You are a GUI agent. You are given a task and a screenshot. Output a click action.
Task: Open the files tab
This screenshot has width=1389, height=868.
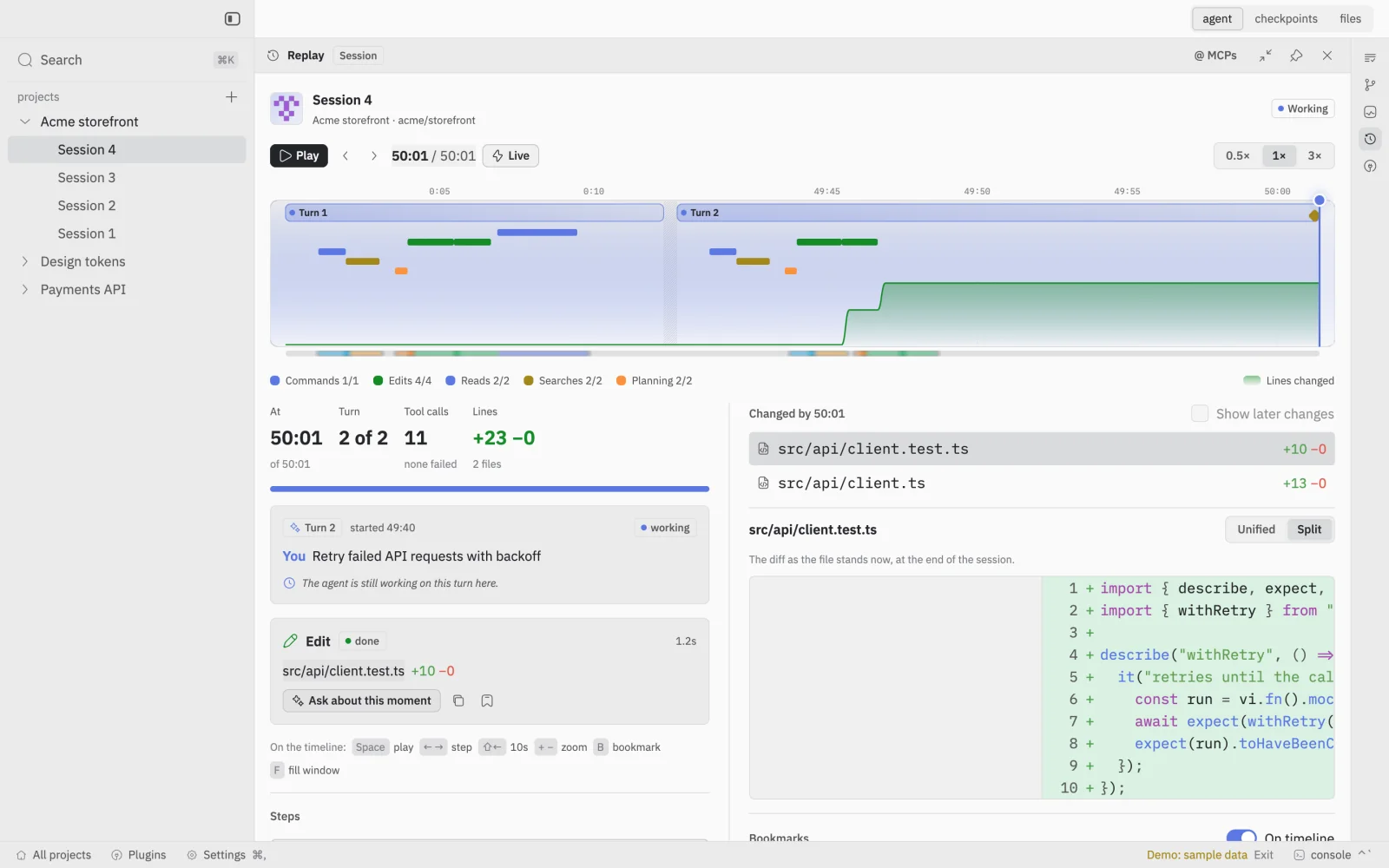tap(1350, 18)
